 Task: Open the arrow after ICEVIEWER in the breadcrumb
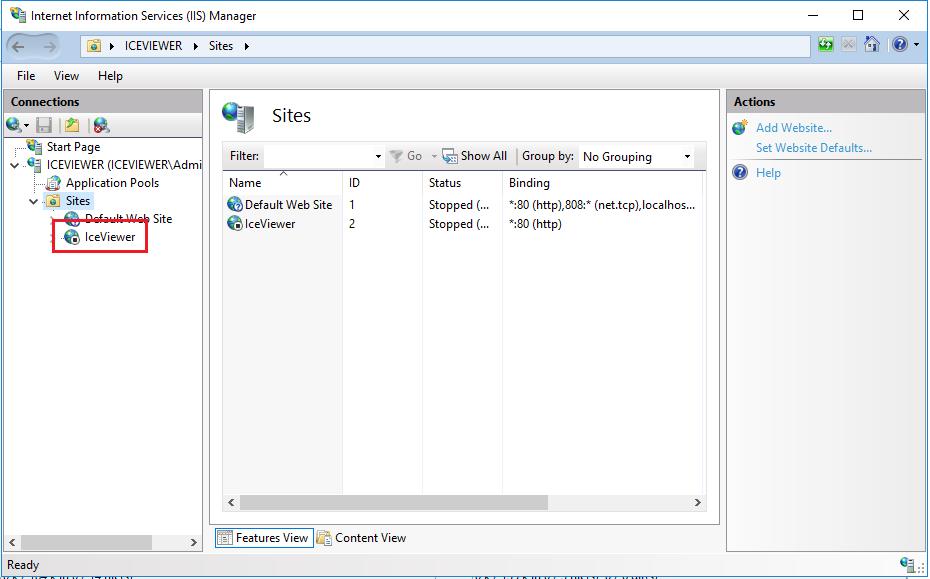195,46
